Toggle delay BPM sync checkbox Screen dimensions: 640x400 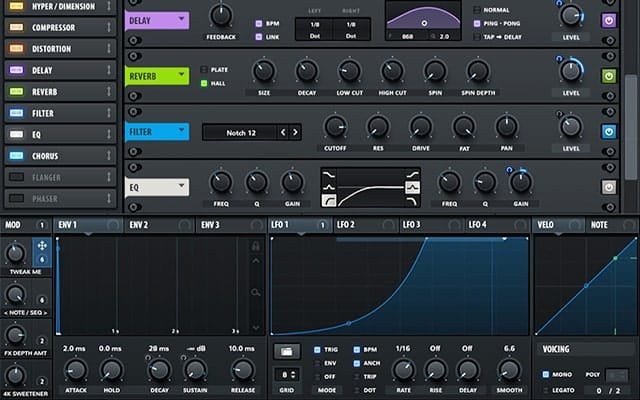click(258, 24)
